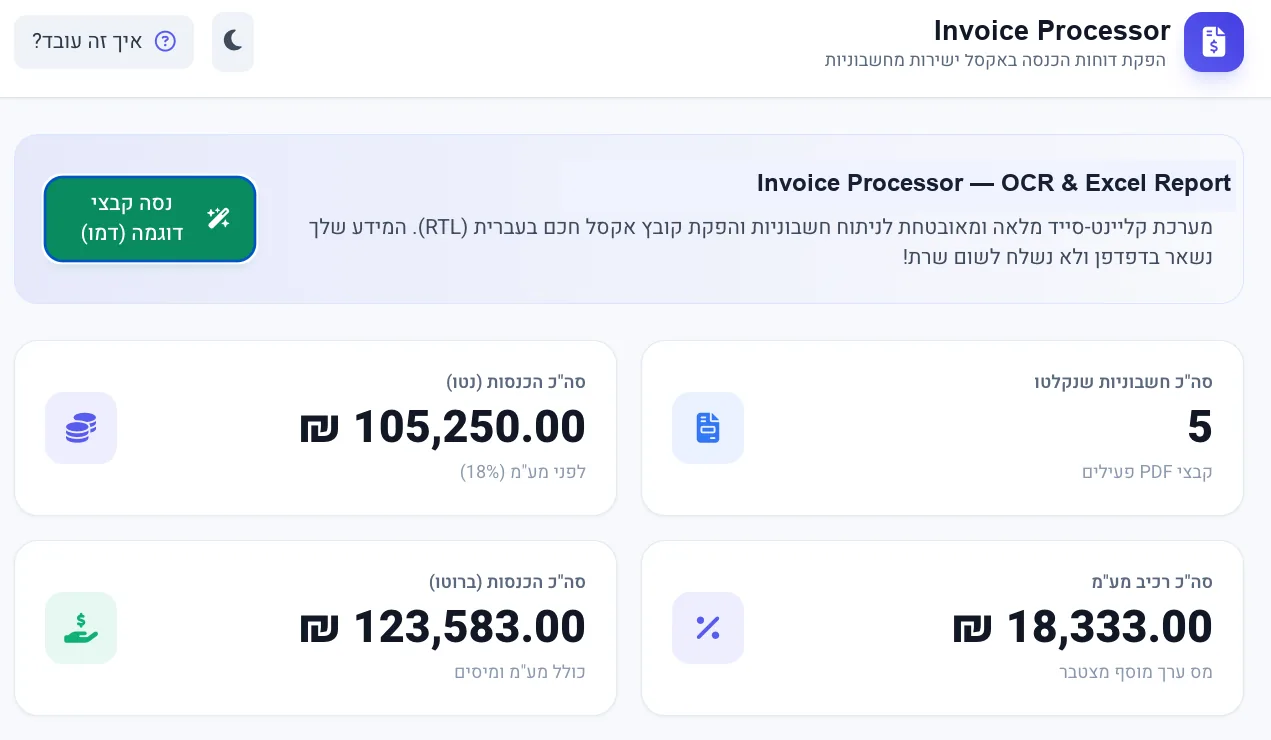This screenshot has height=740, width=1271.
Task: Click the question mark help icon
Action: coord(165,41)
